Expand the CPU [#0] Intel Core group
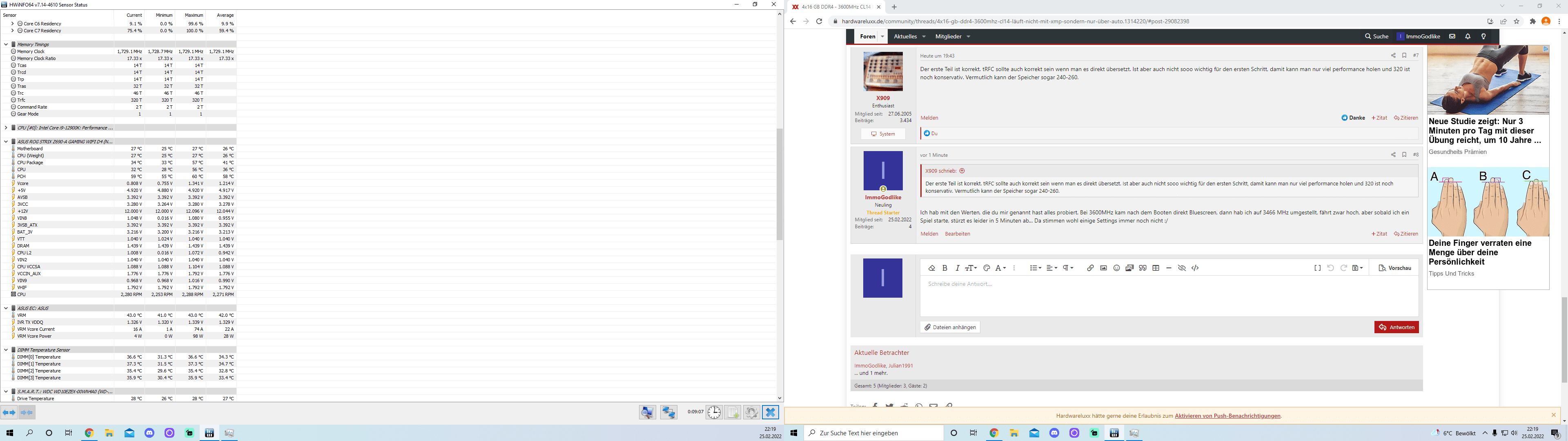1568x441 pixels. click(5, 128)
